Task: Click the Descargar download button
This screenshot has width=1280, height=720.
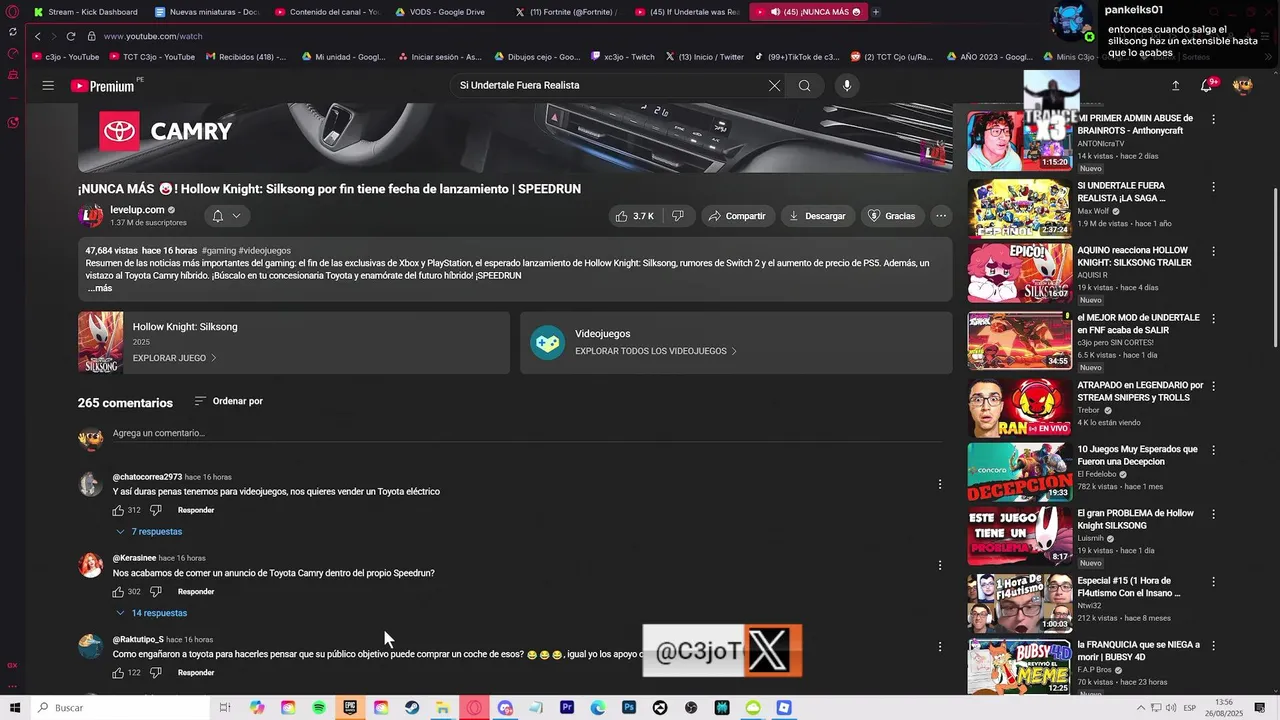Action: pyautogui.click(x=817, y=216)
